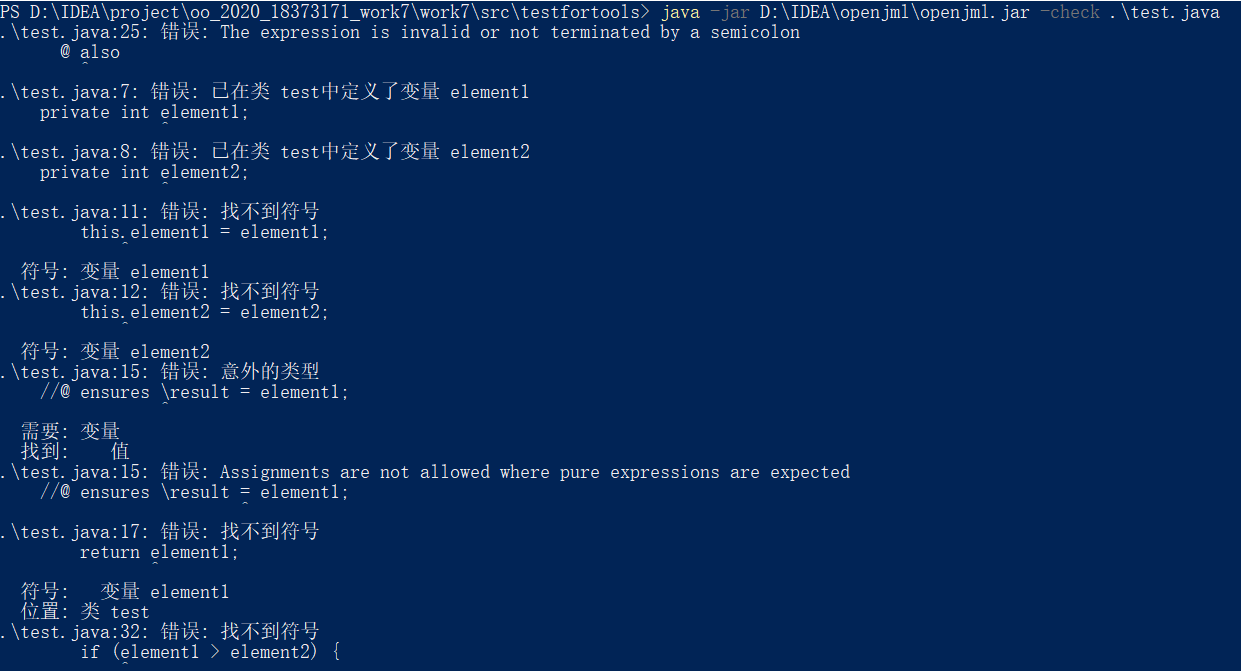Click the first '//@ ensures \result' line

(x=194, y=392)
